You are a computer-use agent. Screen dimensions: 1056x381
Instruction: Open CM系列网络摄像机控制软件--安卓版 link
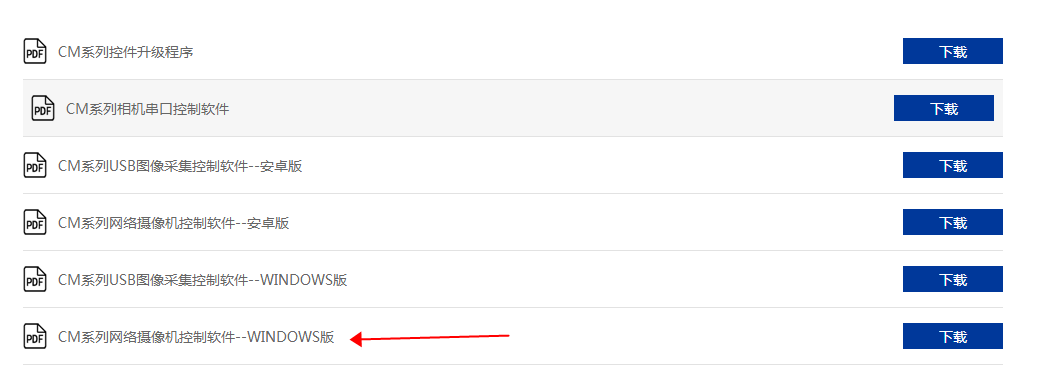174,223
